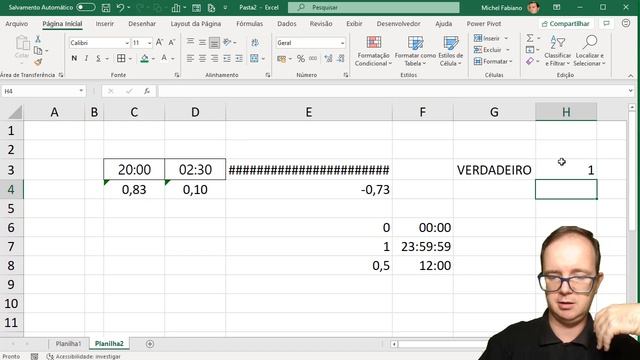Increase font size with larger A
Viewport: 640px width, 360px height.
tap(160, 42)
